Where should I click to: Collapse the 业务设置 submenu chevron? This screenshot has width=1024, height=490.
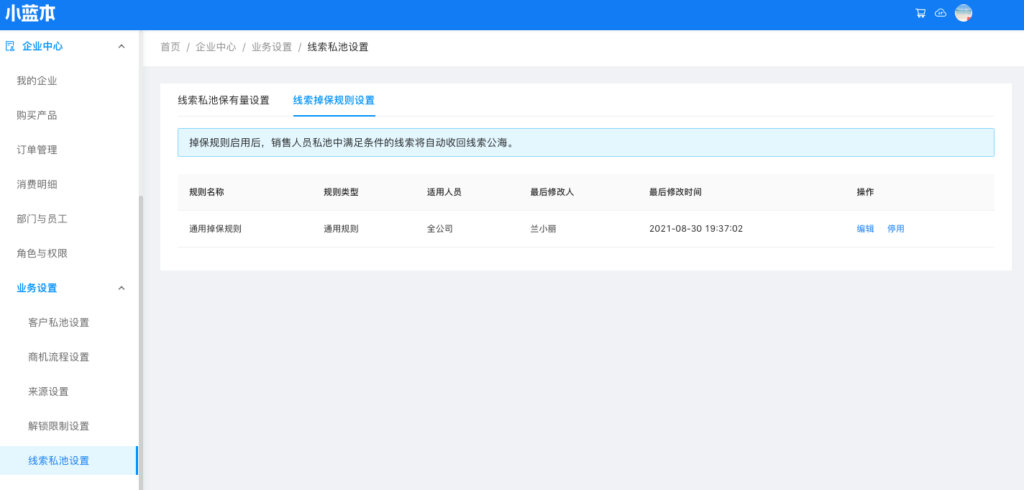122,288
